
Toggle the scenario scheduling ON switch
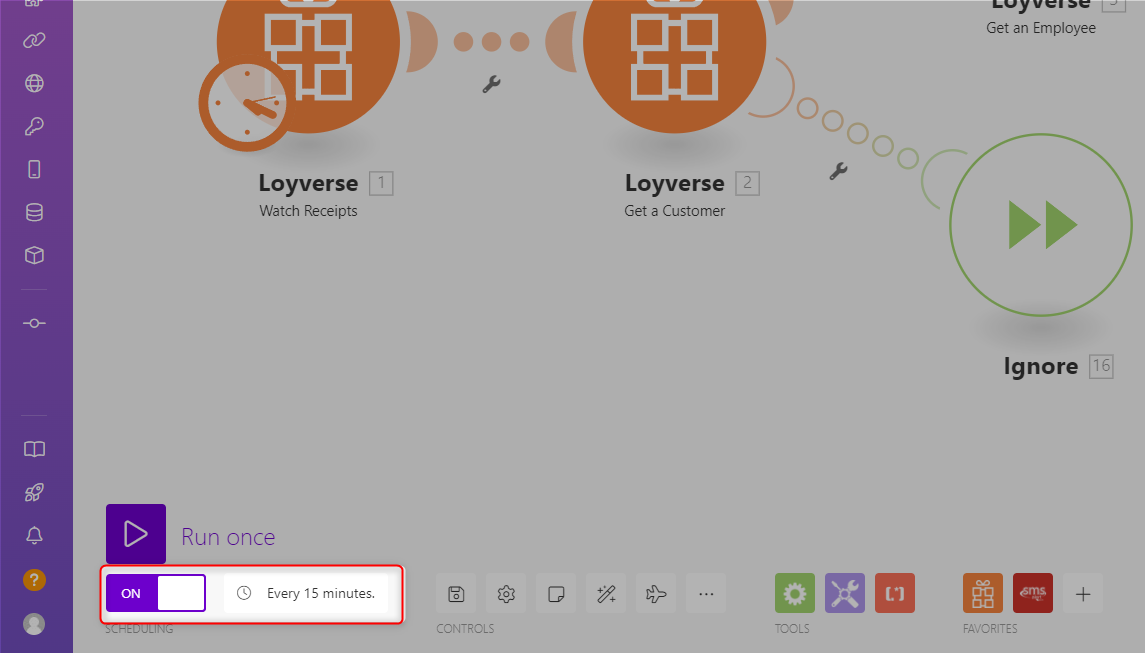[x=156, y=593]
